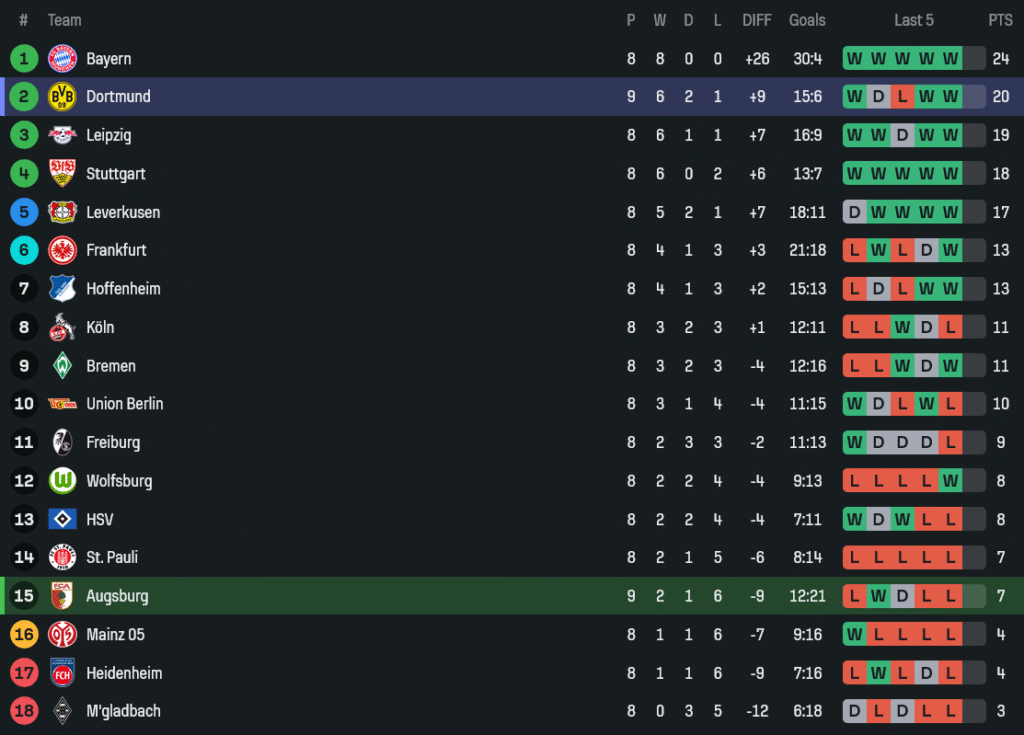Open the Augsburg team row link
Image resolution: width=1024 pixels, height=735 pixels.
117,596
